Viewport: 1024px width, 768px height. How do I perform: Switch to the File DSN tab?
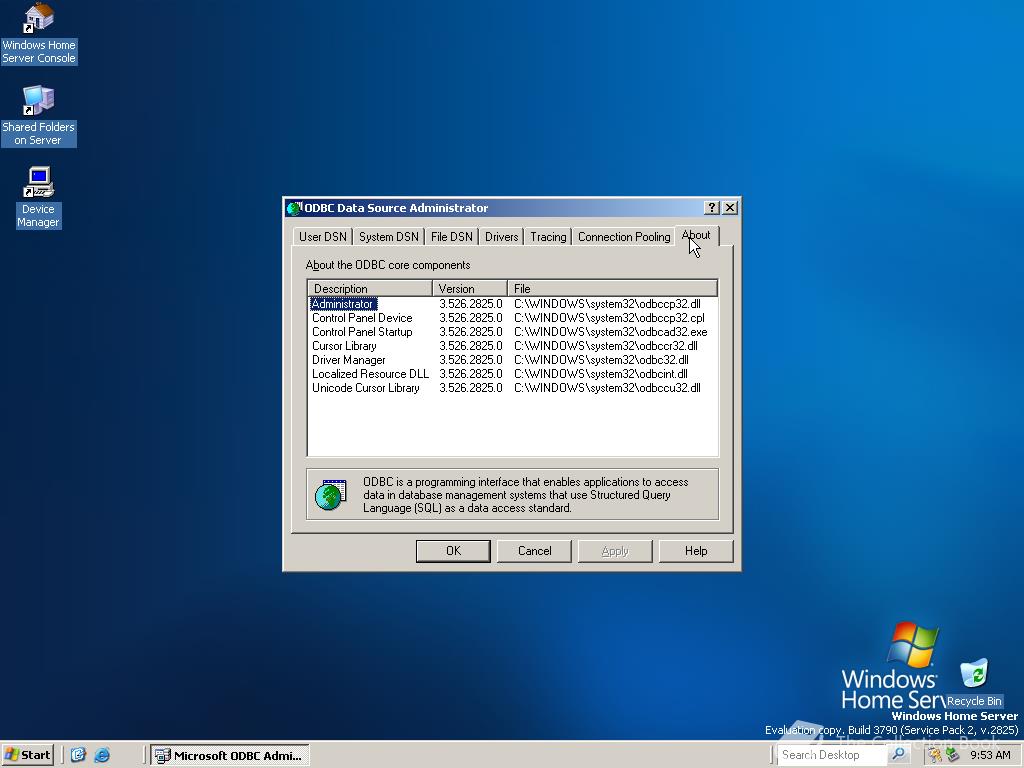point(451,236)
